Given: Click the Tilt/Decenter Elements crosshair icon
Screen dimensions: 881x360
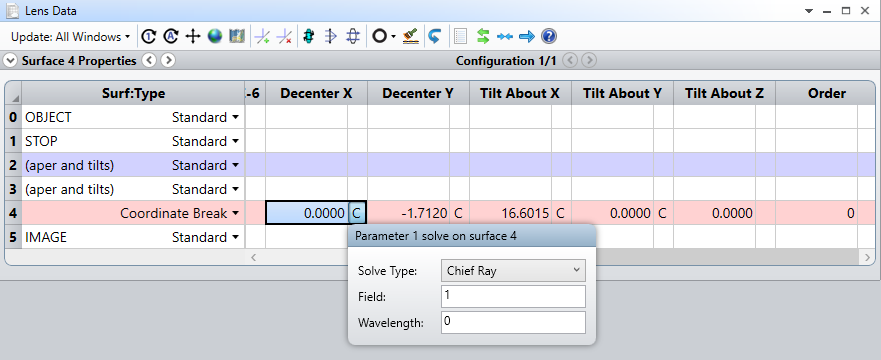Looking at the screenshot, I should tap(193, 37).
